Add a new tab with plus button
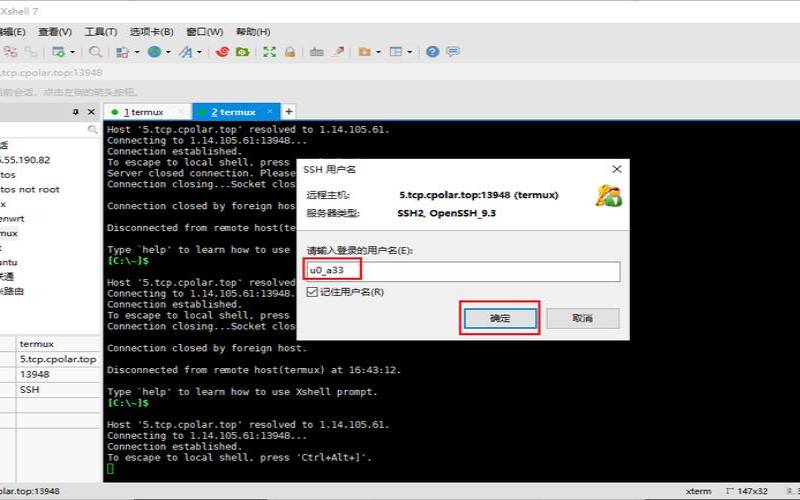 click(289, 112)
